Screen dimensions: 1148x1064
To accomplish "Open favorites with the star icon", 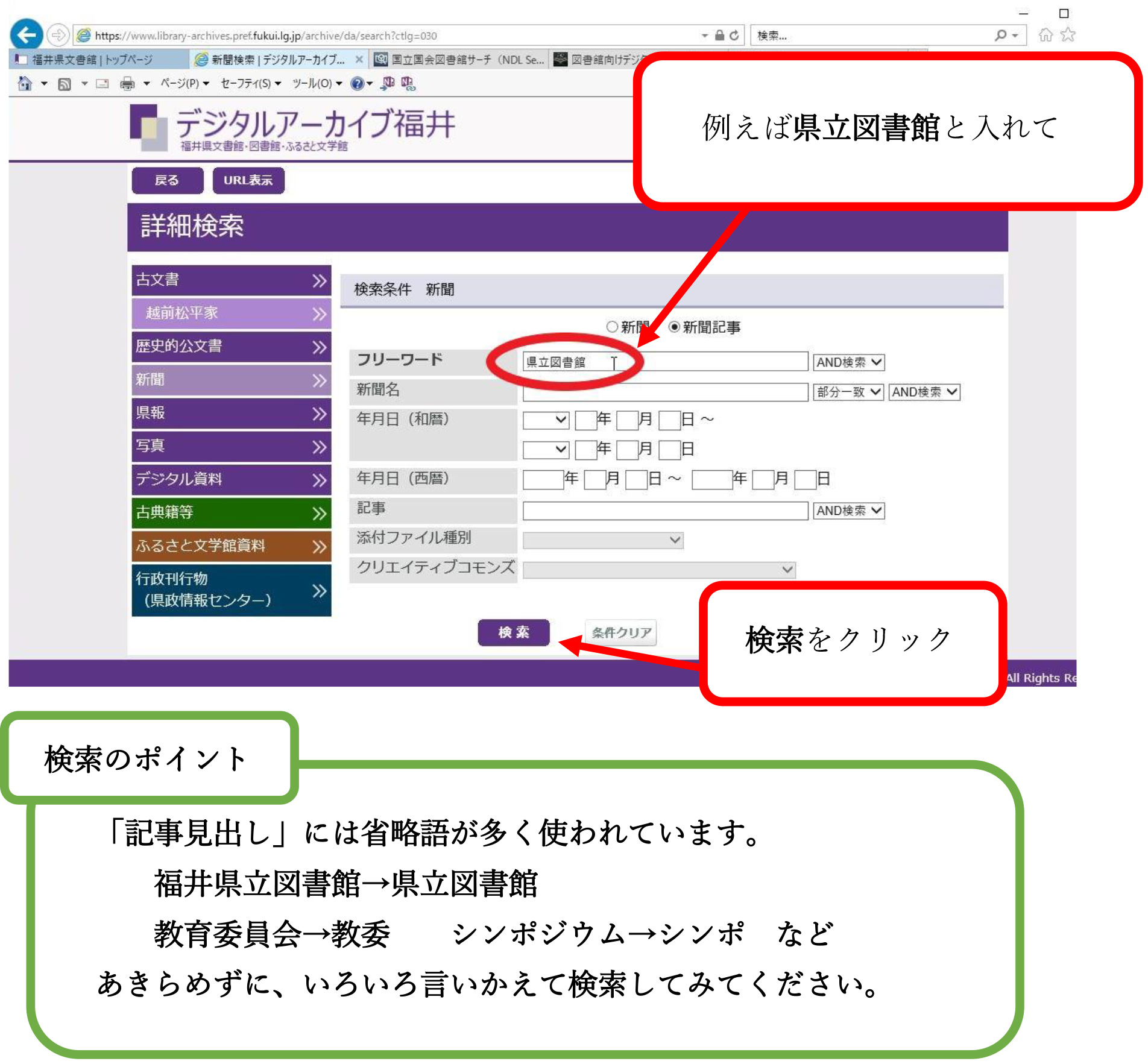I will point(1068,35).
